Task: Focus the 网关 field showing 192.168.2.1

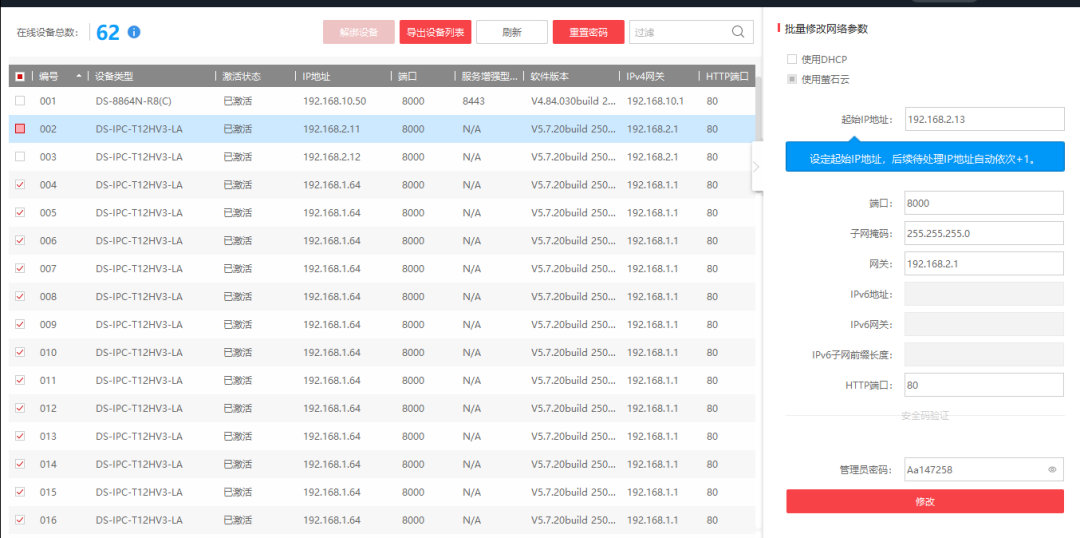Action: pyautogui.click(x=983, y=263)
